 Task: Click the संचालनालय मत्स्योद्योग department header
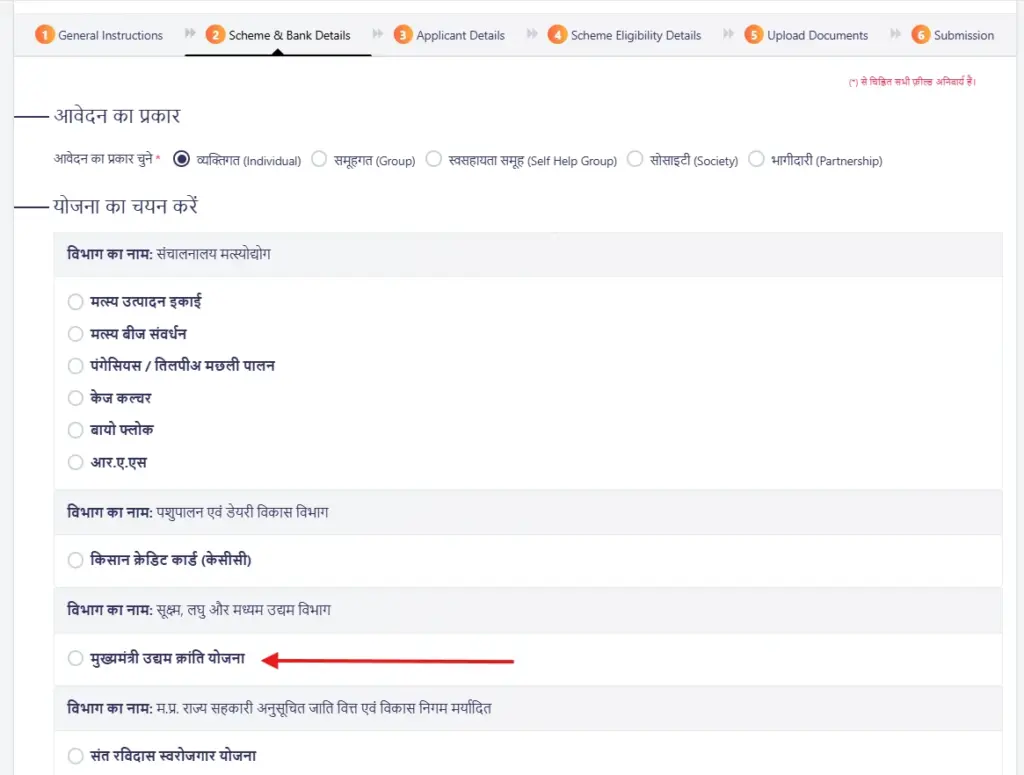tap(528, 254)
